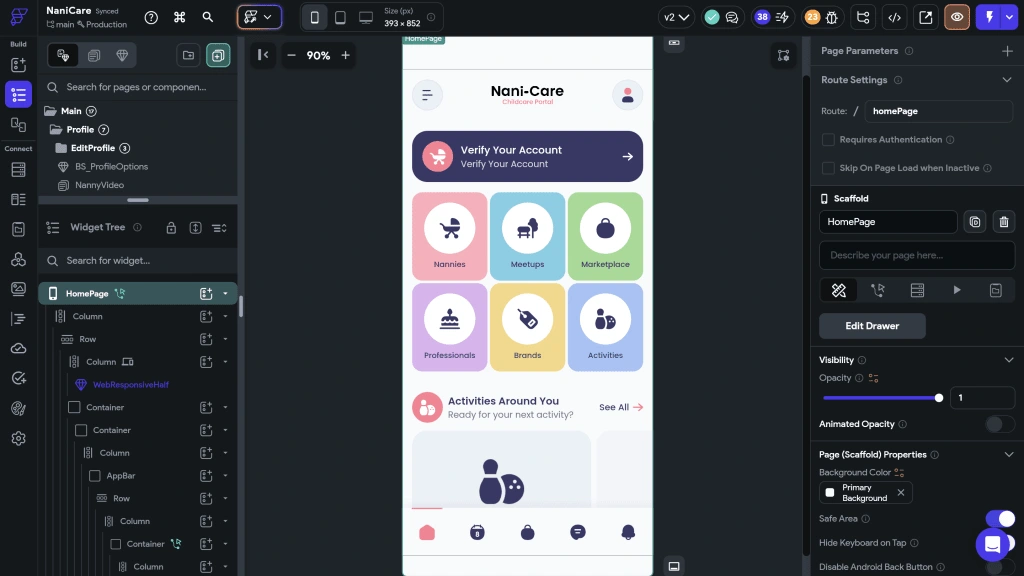Expand WebResponsiveHalf parent Column arrow

click(225, 362)
